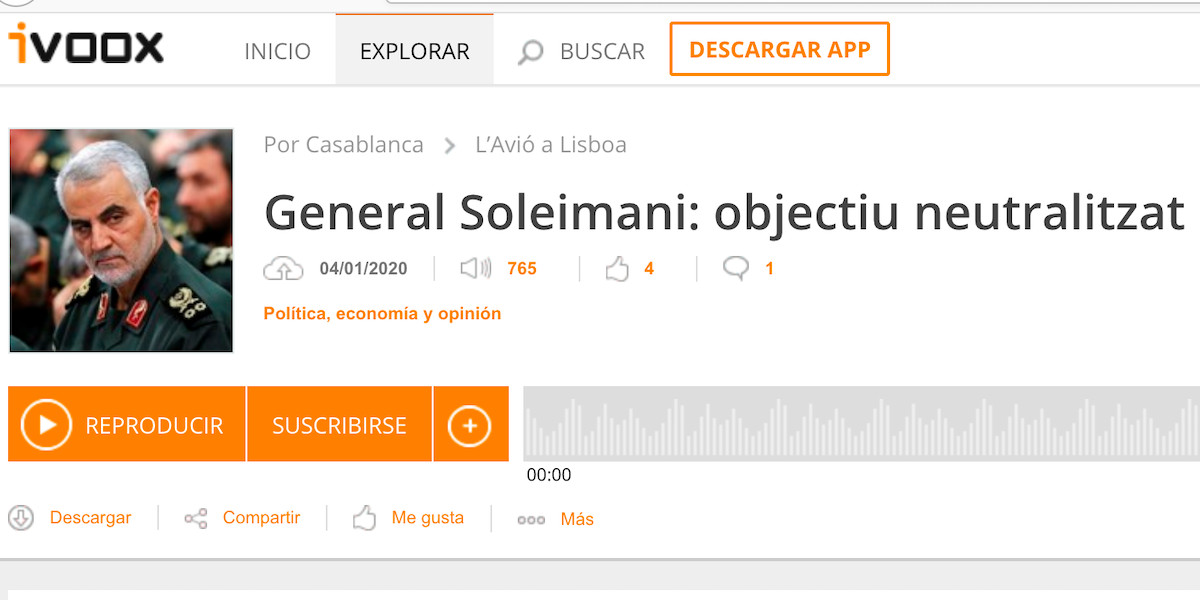The width and height of the screenshot is (1200, 600).
Task: Click the share icon
Action: click(196, 518)
